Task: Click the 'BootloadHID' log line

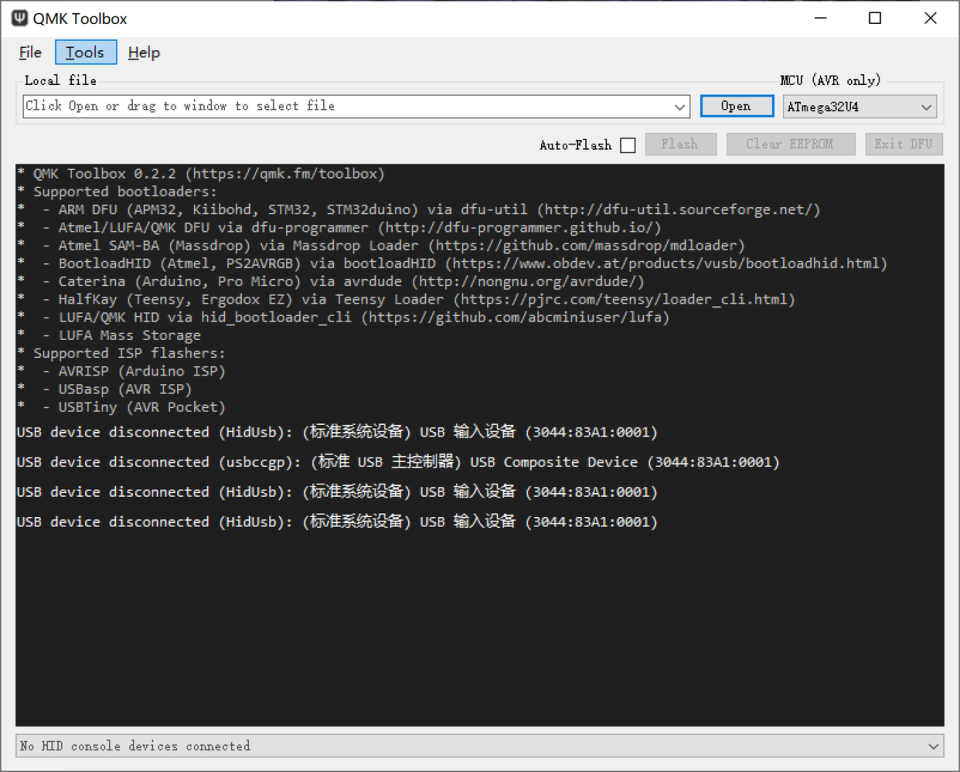Action: click(452, 263)
